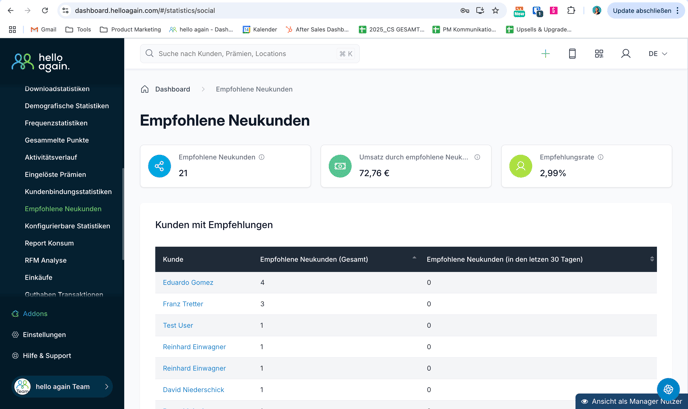Click the home icon in breadcrumb
The image size is (688, 409).
pos(145,89)
